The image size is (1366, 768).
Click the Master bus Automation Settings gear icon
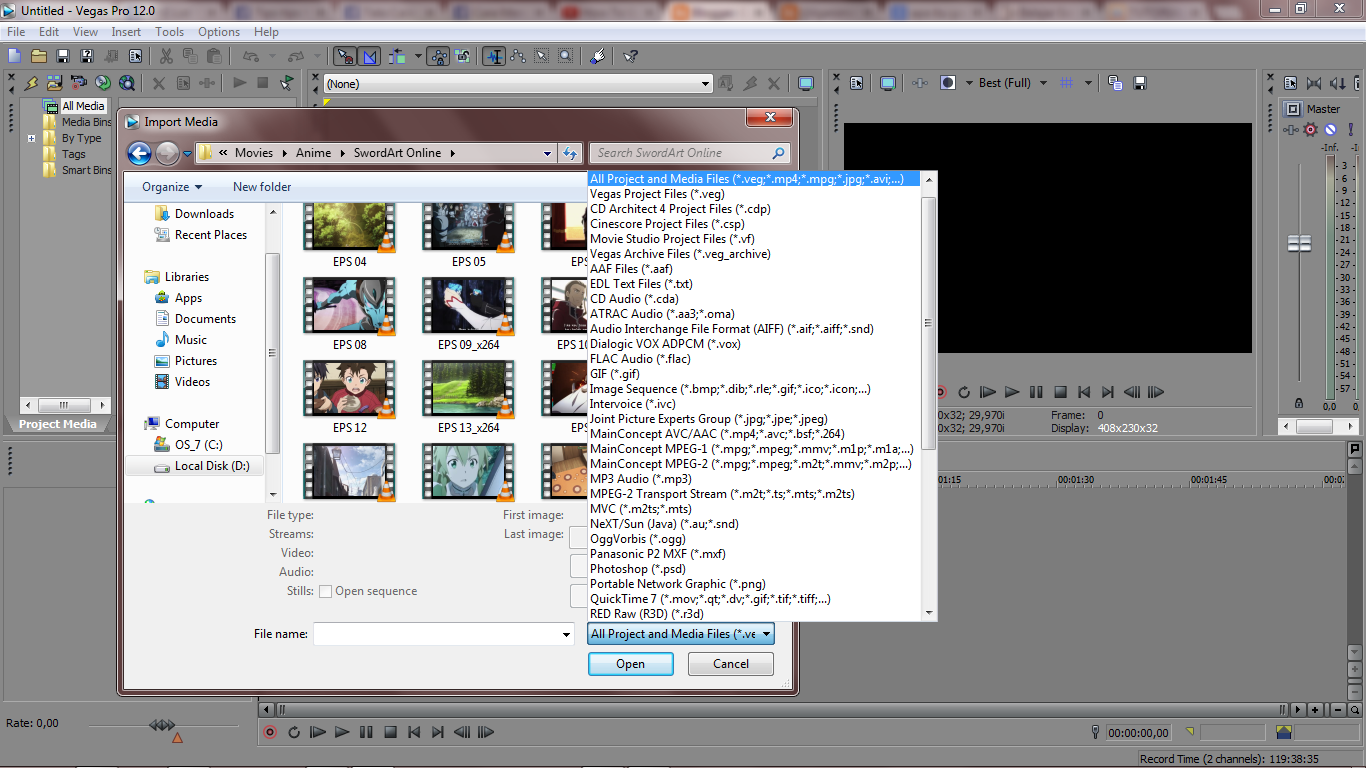(x=1310, y=129)
